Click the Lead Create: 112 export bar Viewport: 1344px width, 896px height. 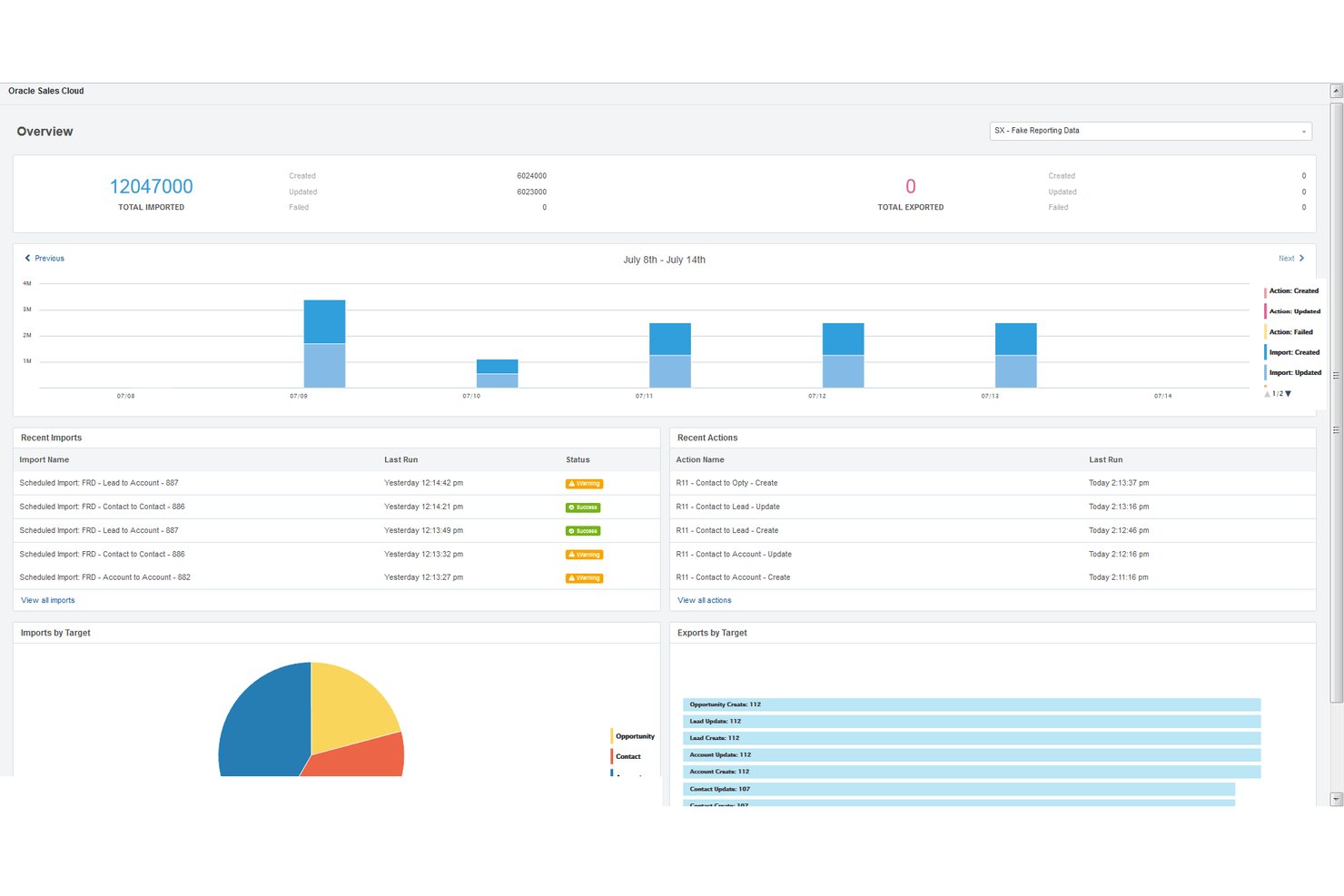972,738
